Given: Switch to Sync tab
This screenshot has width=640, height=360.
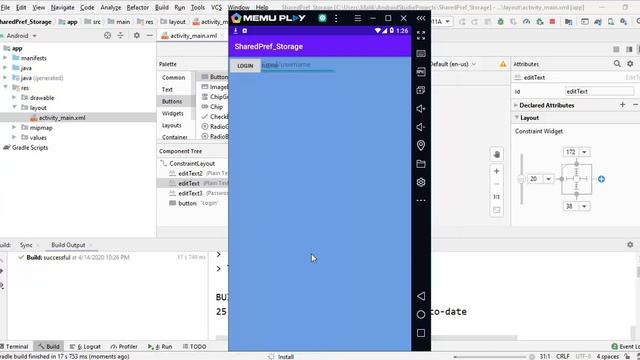Looking at the screenshot, I should [x=26, y=245].
